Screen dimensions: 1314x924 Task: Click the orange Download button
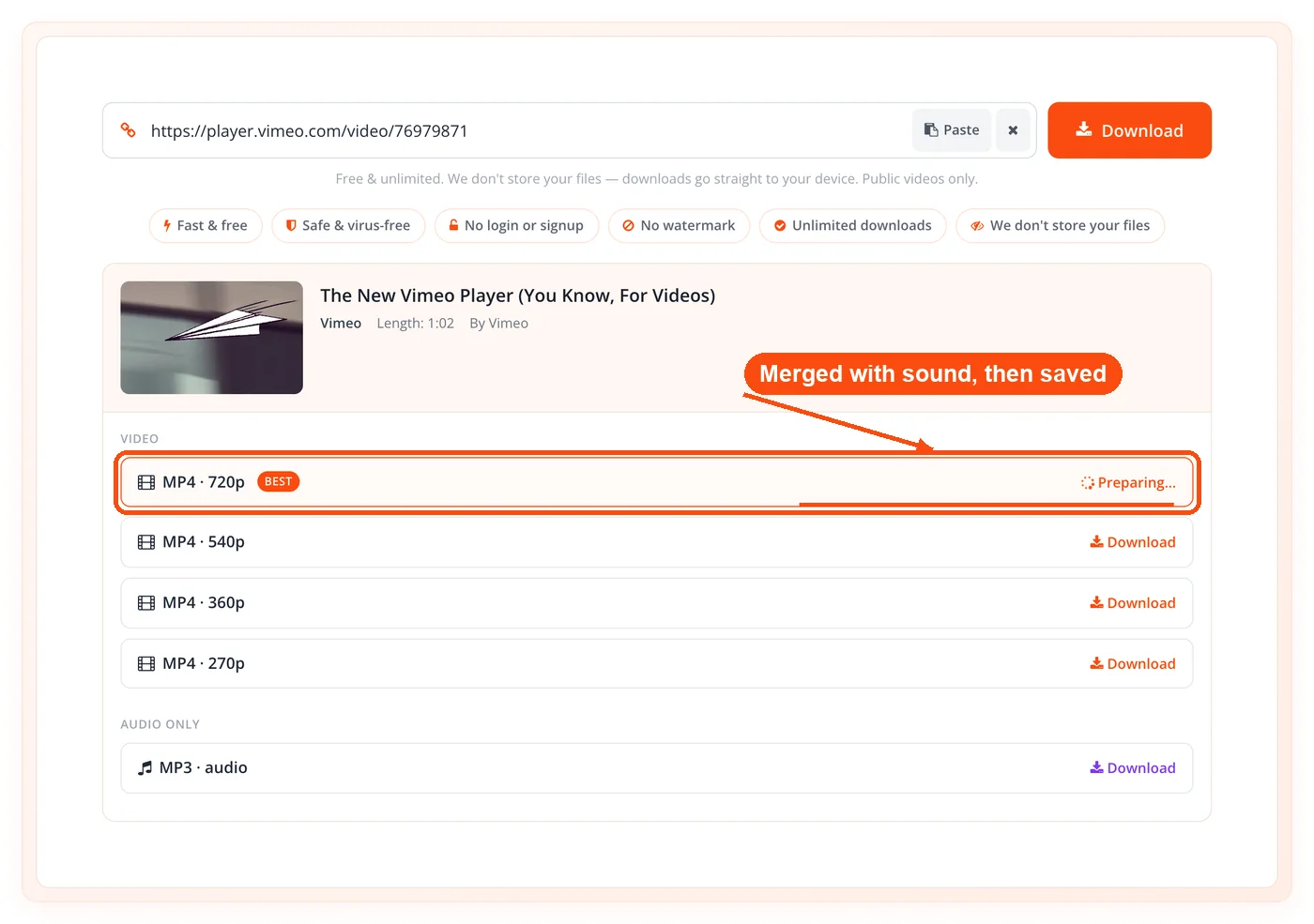[x=1129, y=130]
